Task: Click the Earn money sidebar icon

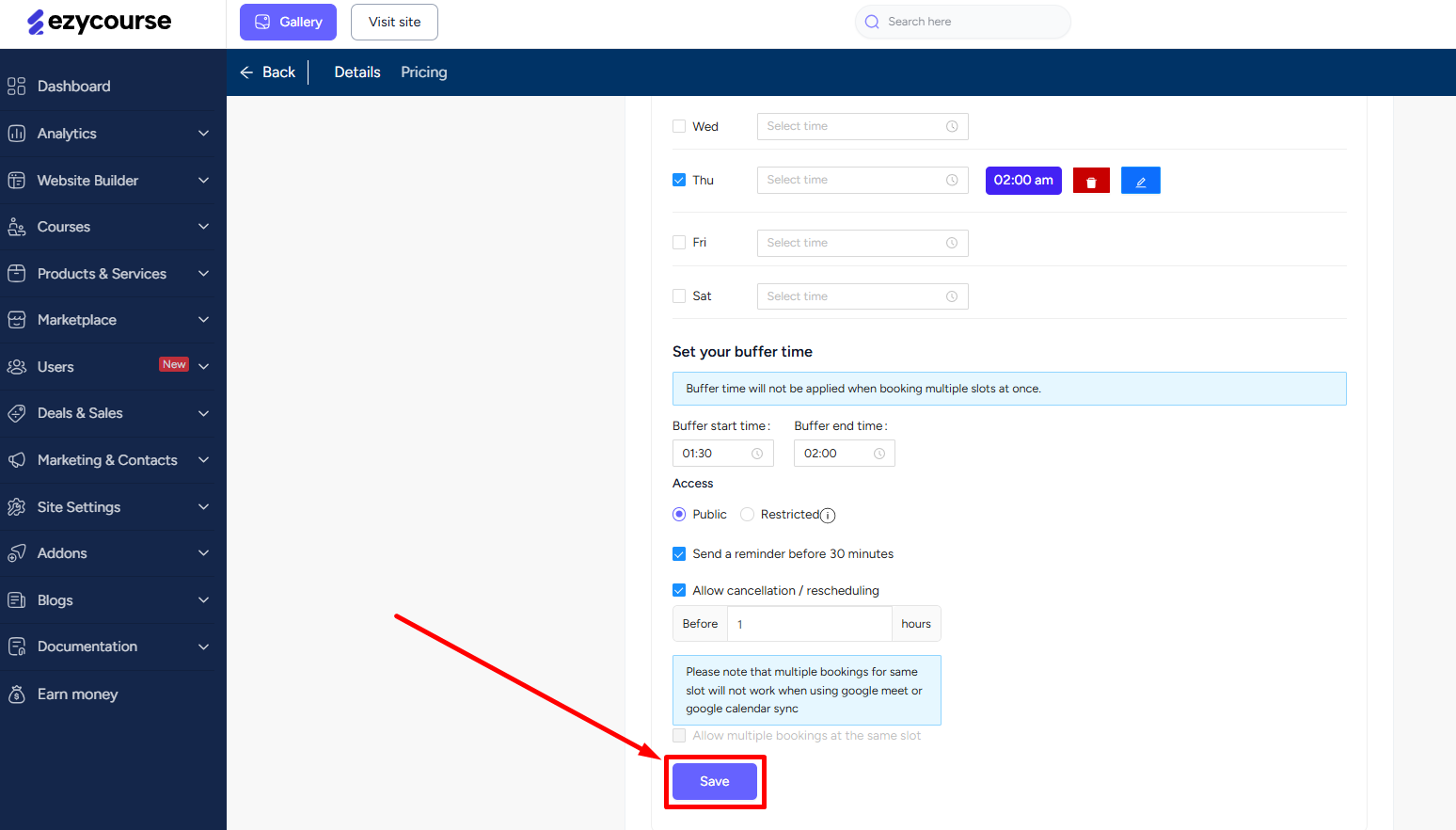Action: coord(17,694)
